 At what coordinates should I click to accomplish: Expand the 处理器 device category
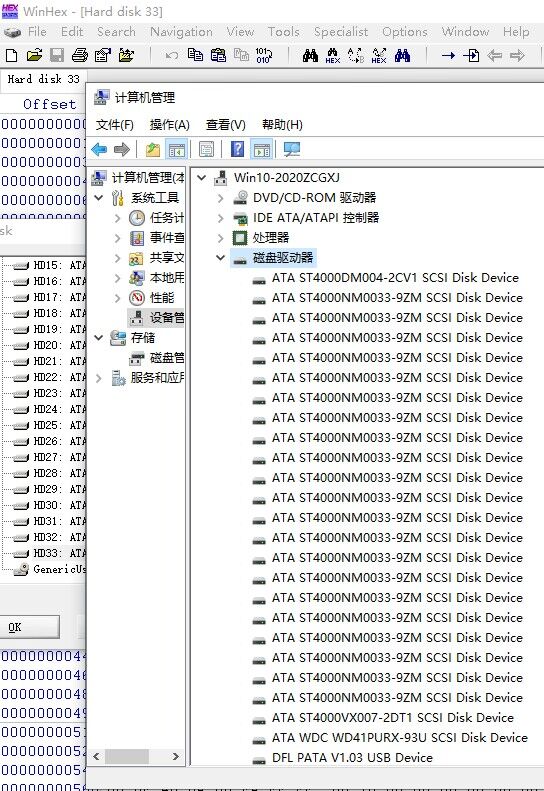pyautogui.click(x=221, y=238)
